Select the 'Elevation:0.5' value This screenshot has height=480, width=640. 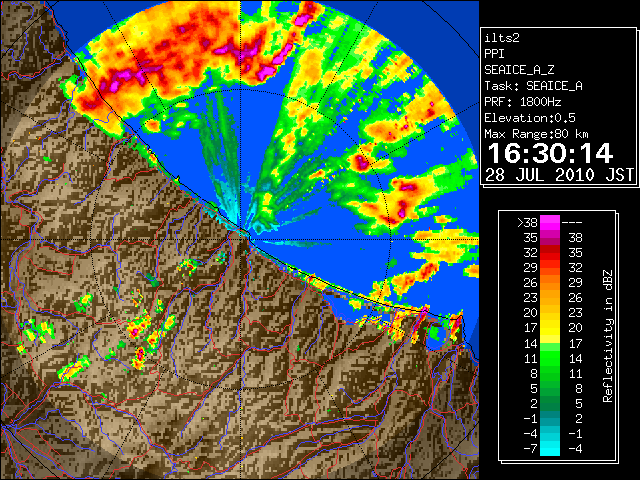[x=529, y=118]
